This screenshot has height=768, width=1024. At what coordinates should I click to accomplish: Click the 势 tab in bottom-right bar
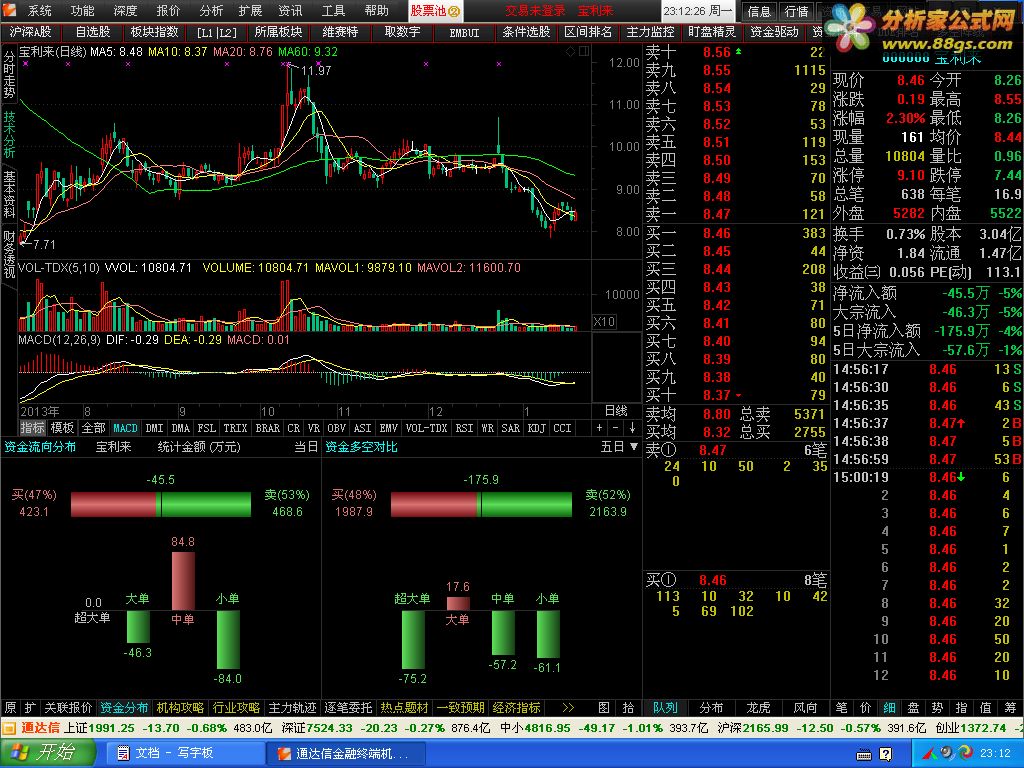(938, 707)
